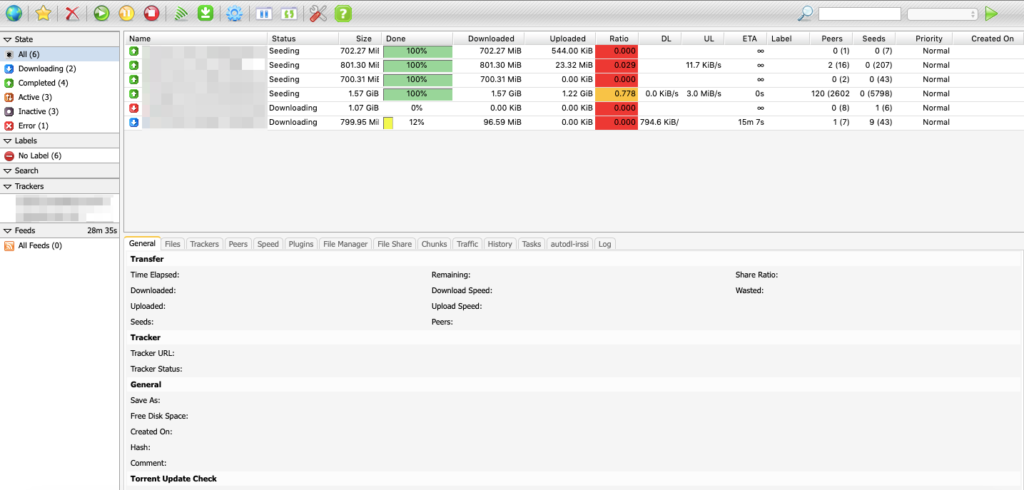Click the green Completed (4) filter icon

coord(9,83)
